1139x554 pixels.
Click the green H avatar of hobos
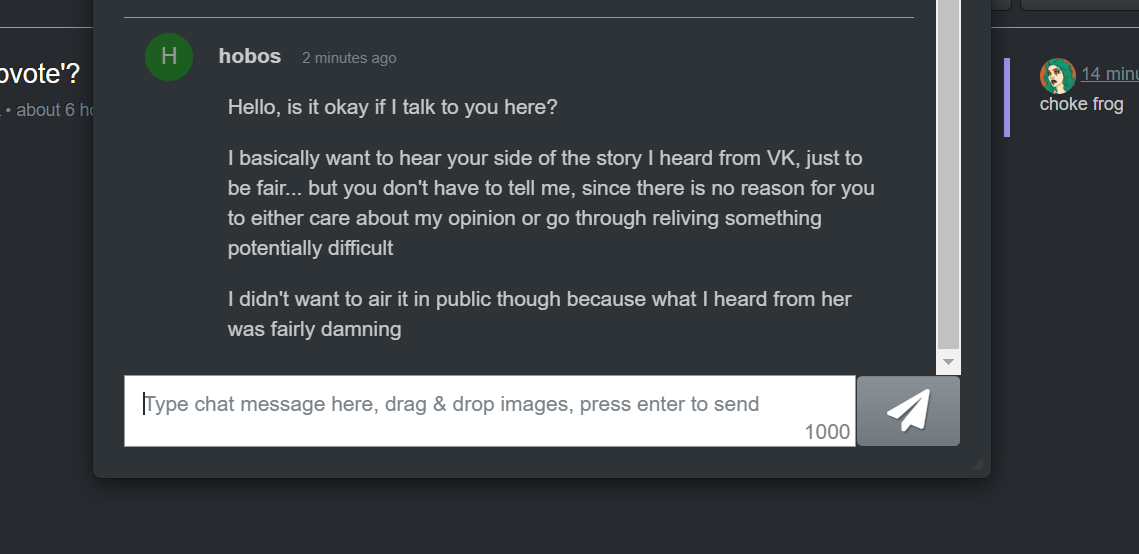coord(169,57)
